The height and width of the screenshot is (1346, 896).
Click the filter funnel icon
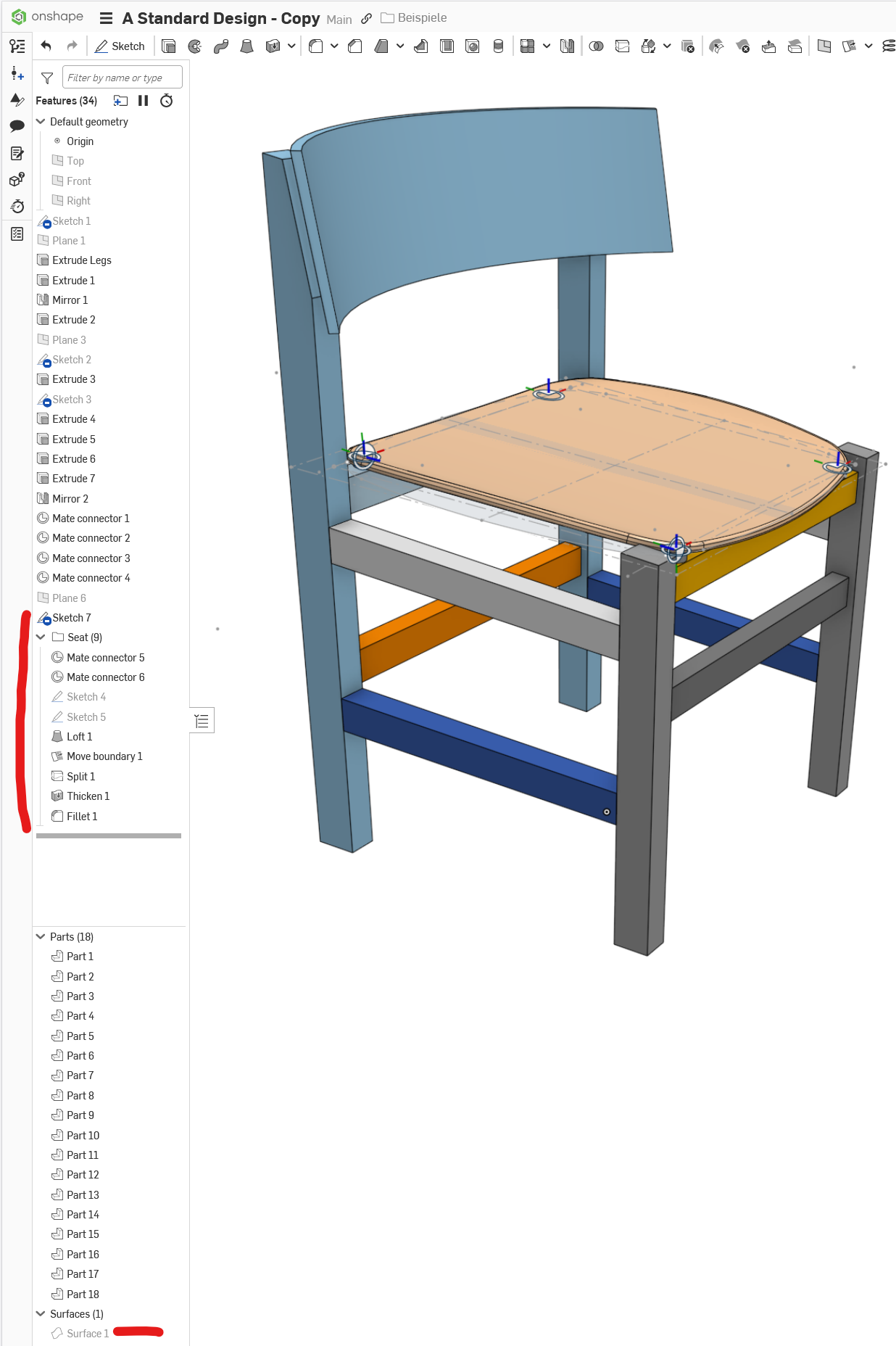[47, 78]
